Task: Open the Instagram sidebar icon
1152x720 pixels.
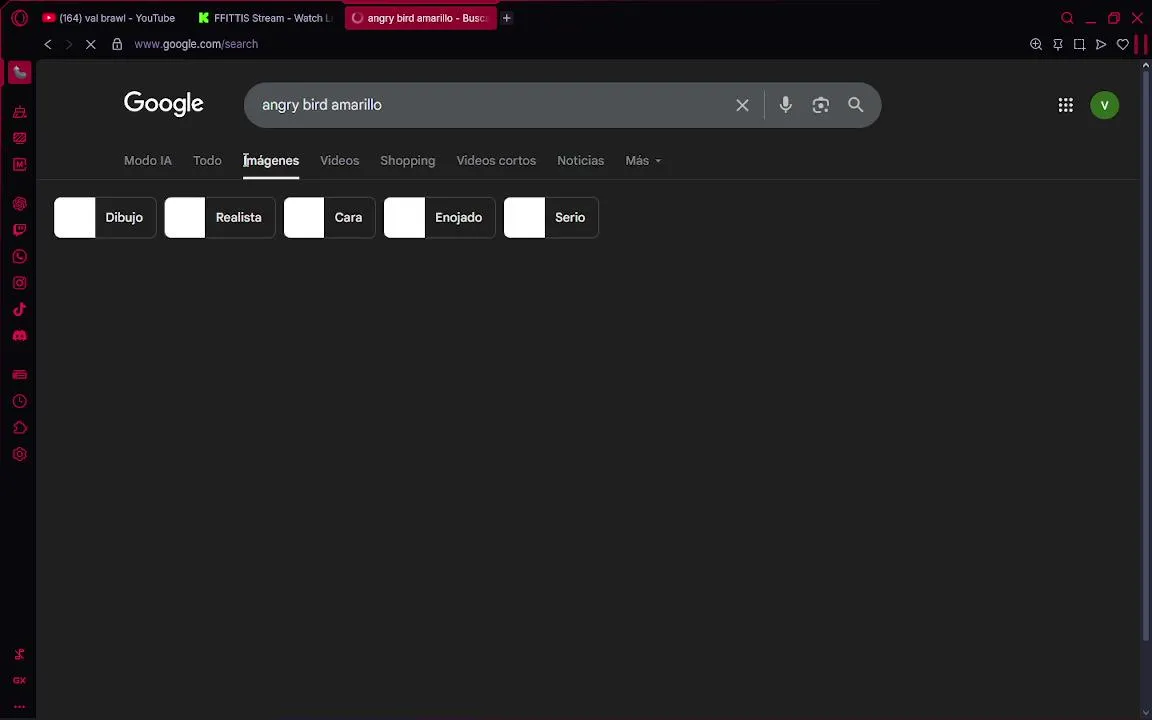Action: click(x=20, y=283)
